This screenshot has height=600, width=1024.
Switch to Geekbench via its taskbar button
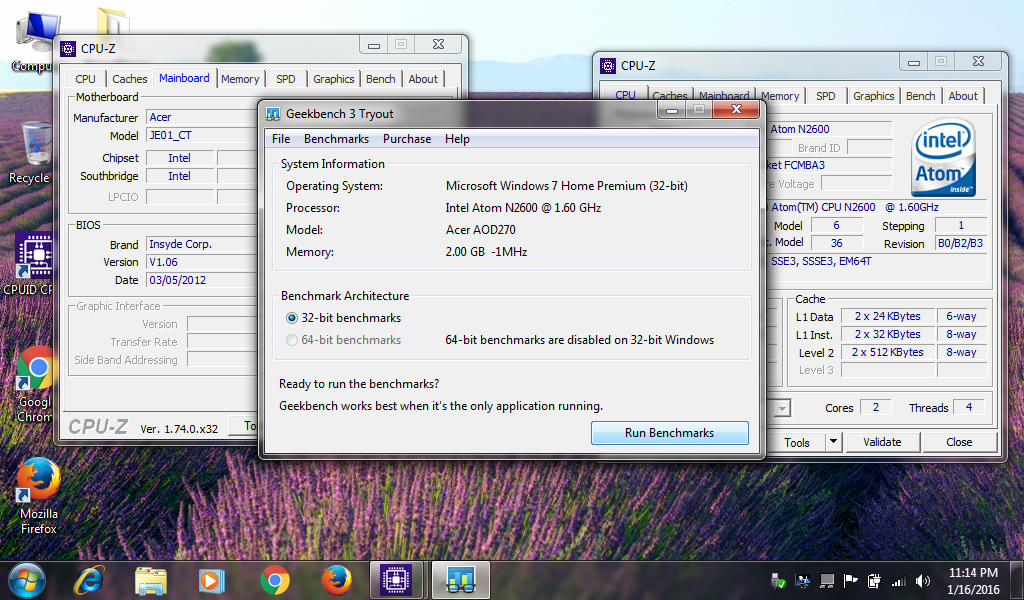[461, 580]
